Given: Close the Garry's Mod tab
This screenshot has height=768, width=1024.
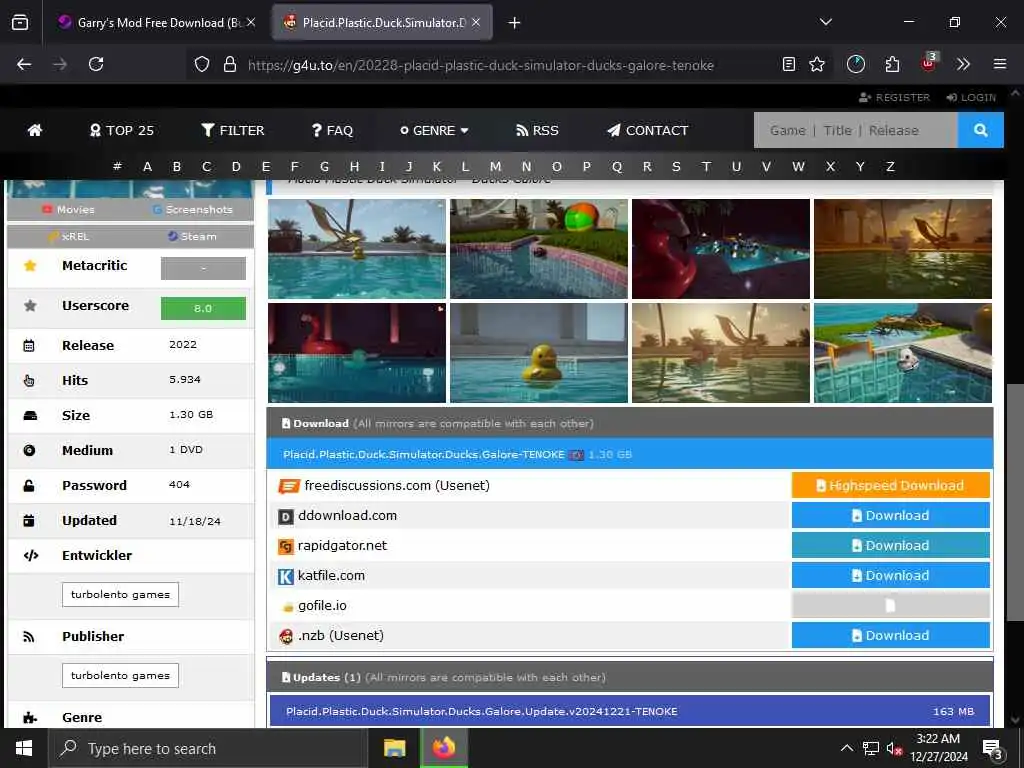Looking at the screenshot, I should pos(251,22).
